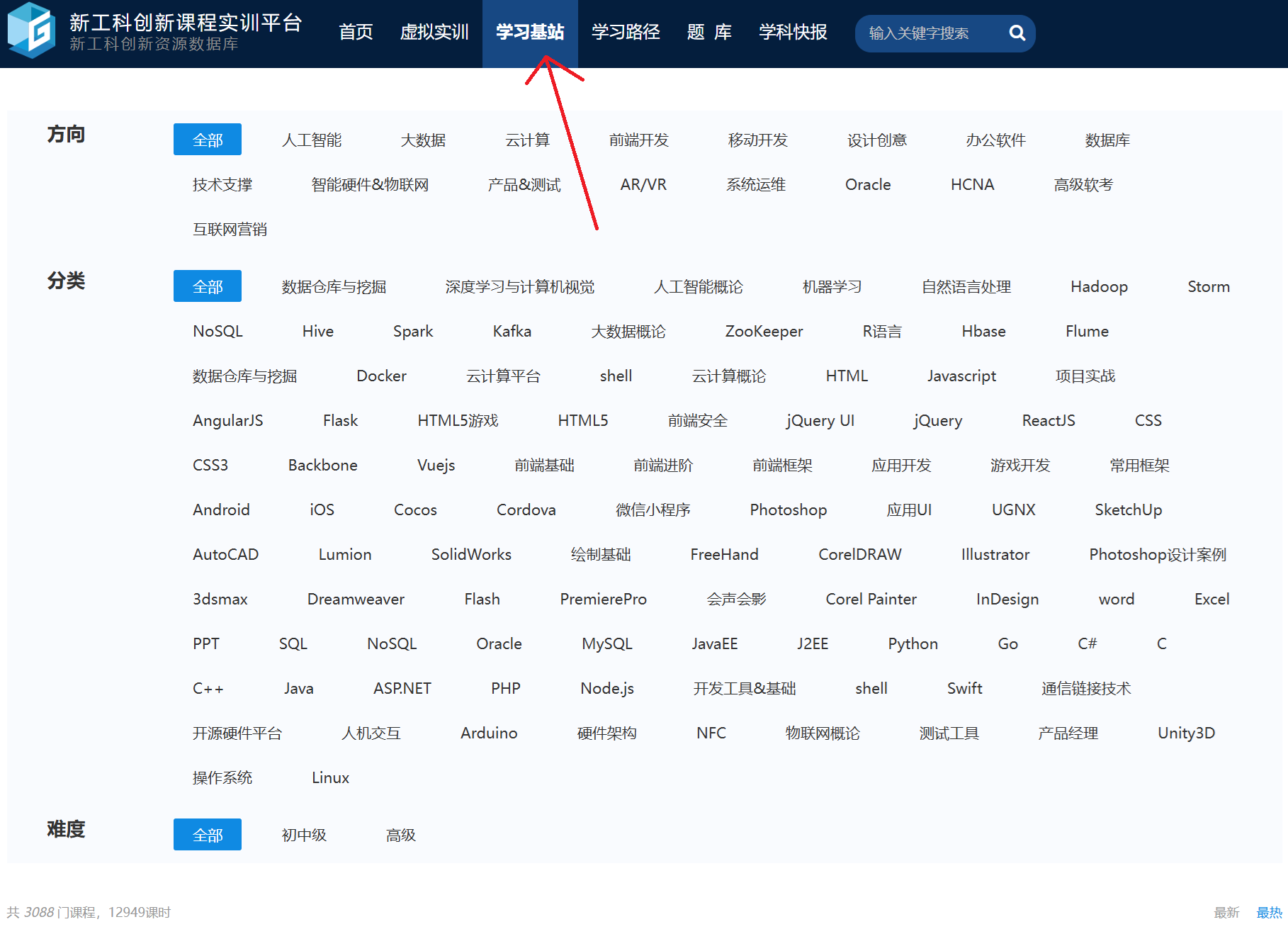Choose the Swift category
This screenshot has width=1288, height=934.
click(964, 688)
